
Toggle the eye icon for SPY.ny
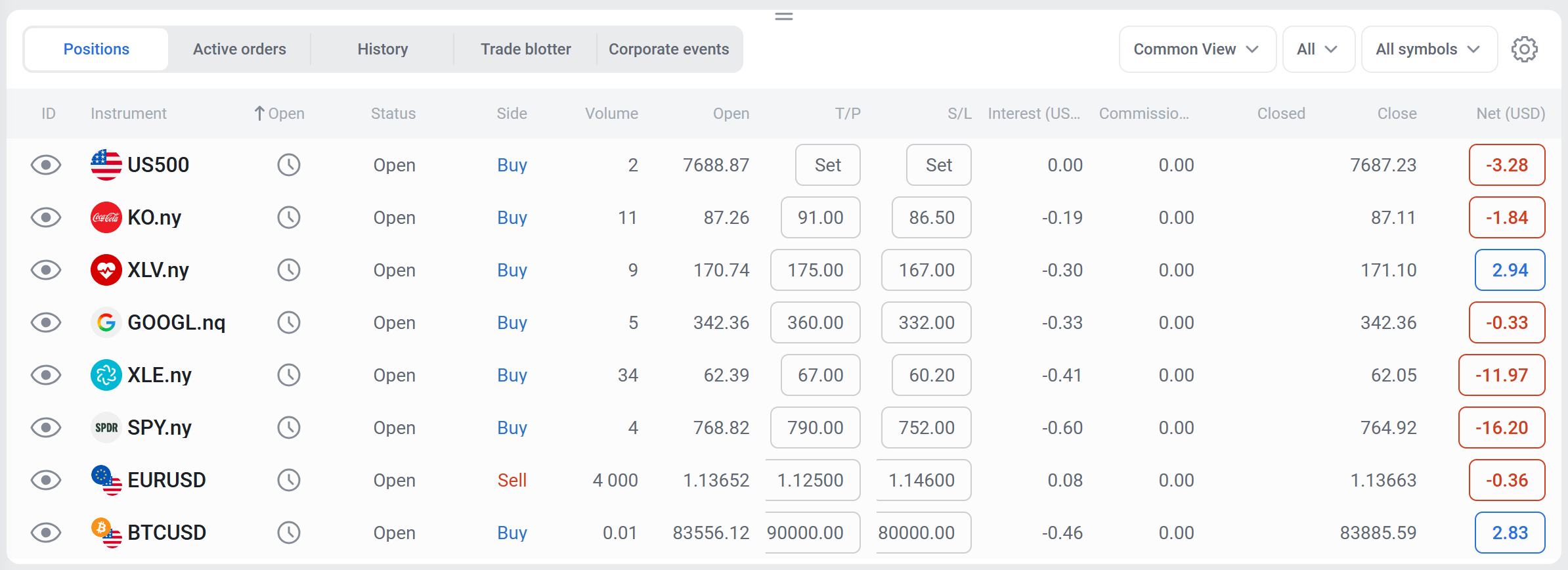[46, 427]
